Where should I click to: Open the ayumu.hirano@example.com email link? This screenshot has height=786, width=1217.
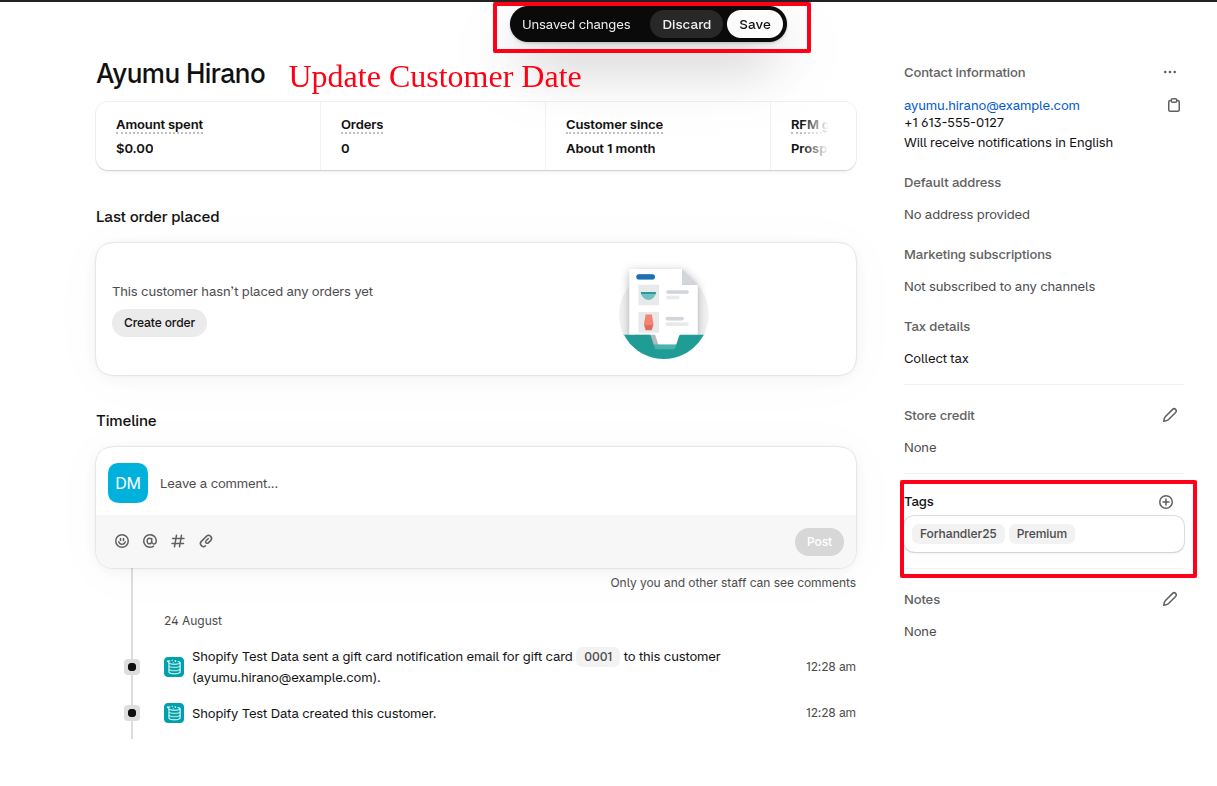(992, 105)
